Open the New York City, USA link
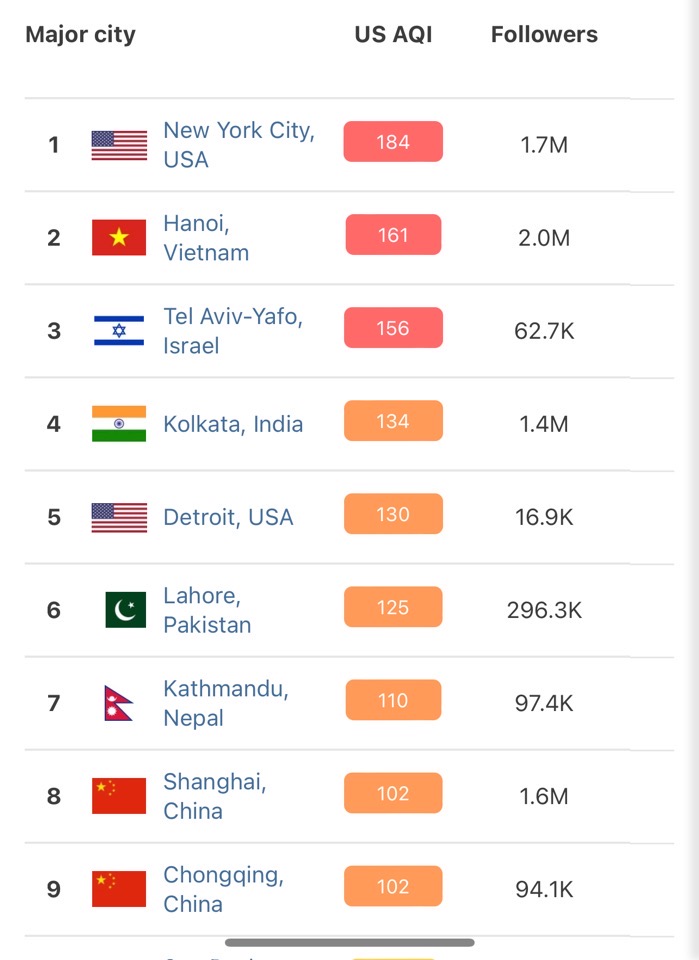This screenshot has height=960, width=699. pyautogui.click(x=238, y=145)
